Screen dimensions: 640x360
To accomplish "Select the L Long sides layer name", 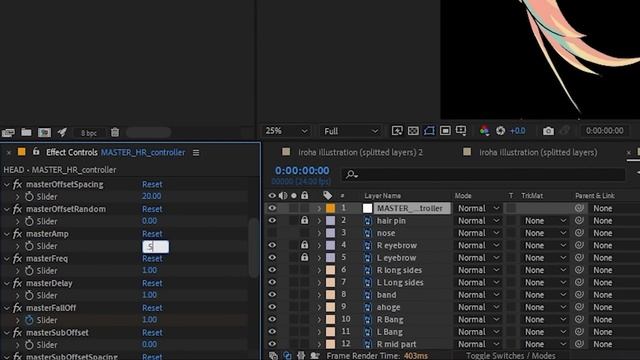I will click(400, 282).
